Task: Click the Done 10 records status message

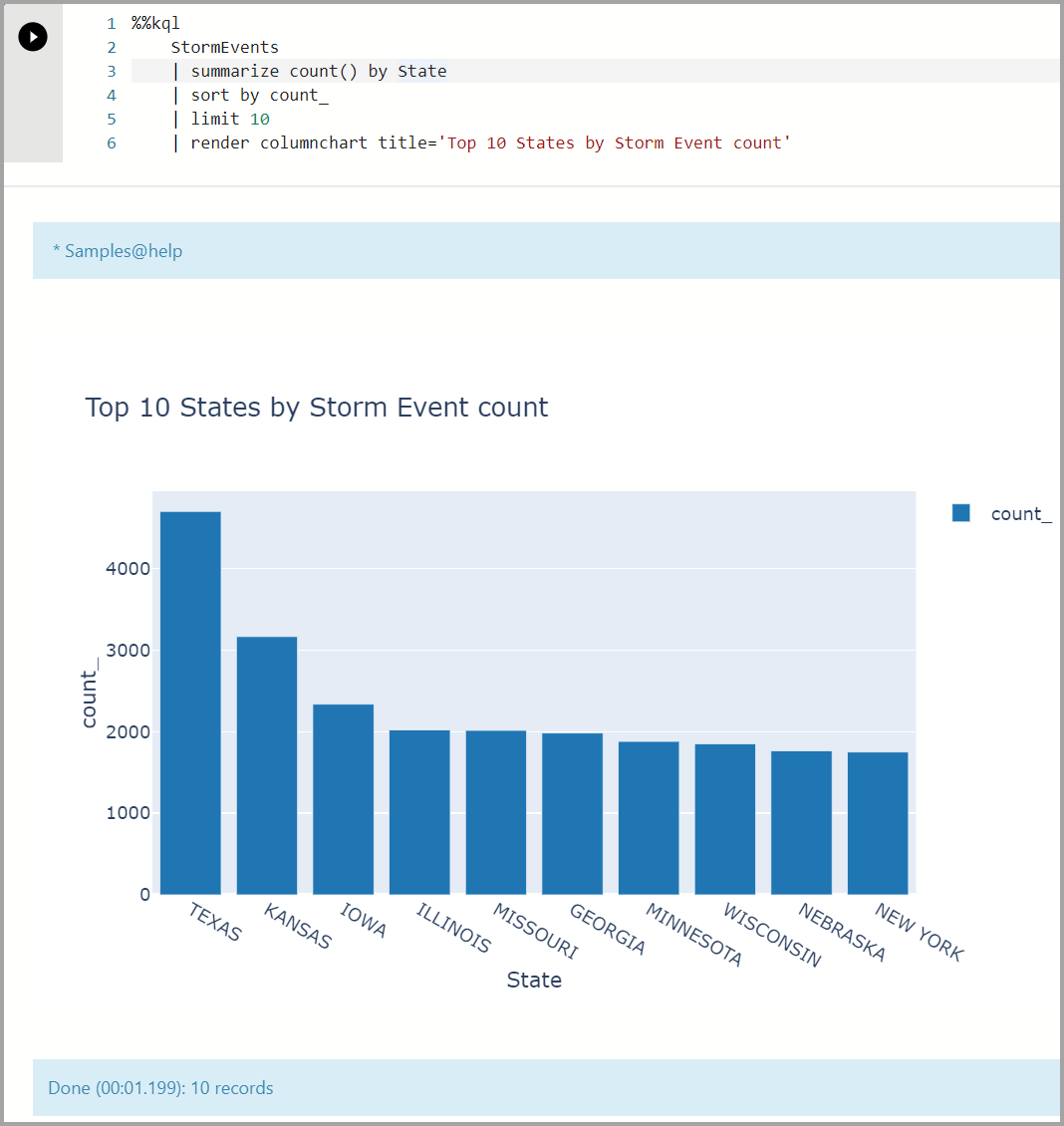Action: [x=159, y=1087]
